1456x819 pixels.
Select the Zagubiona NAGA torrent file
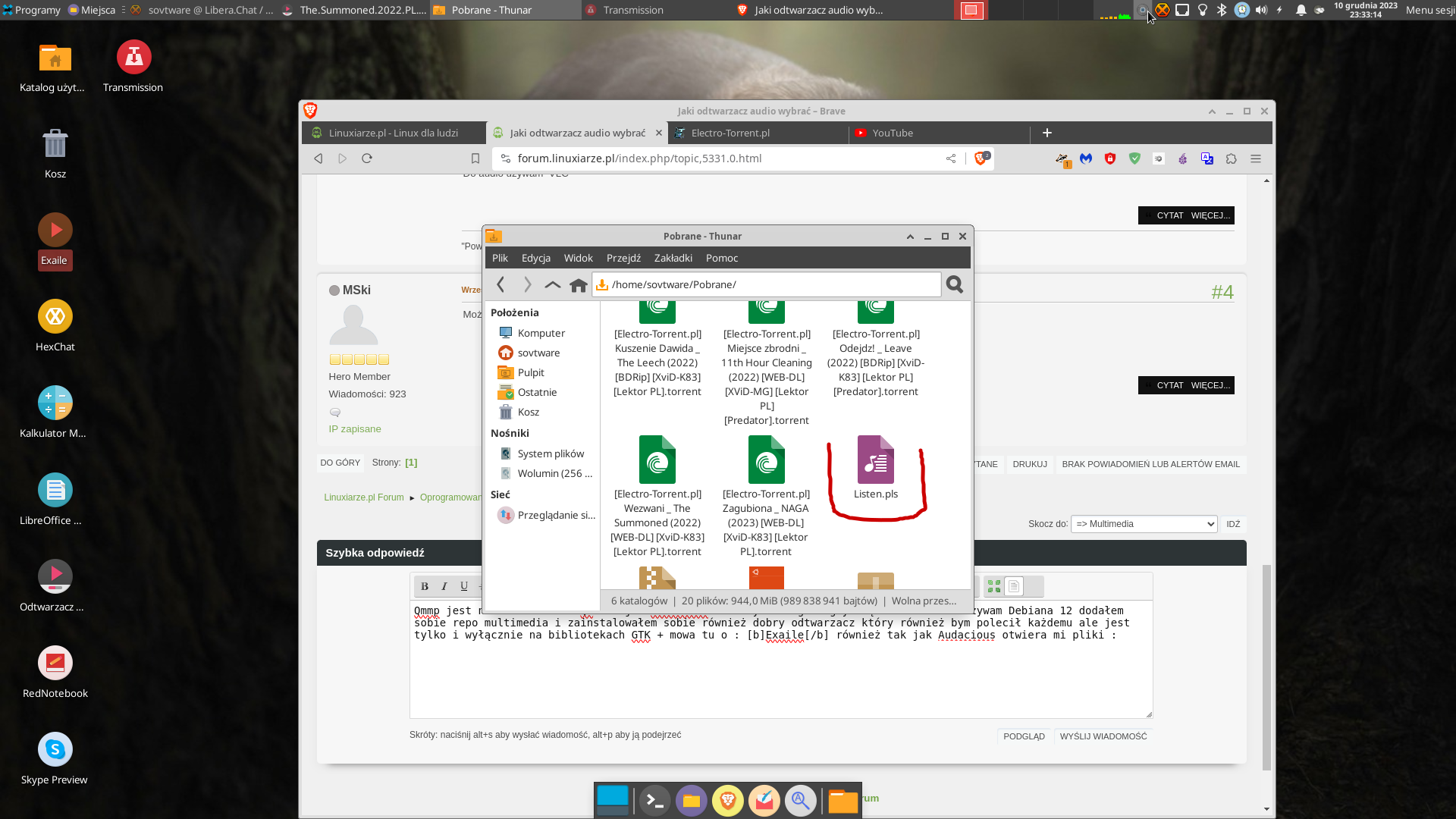pos(767,497)
